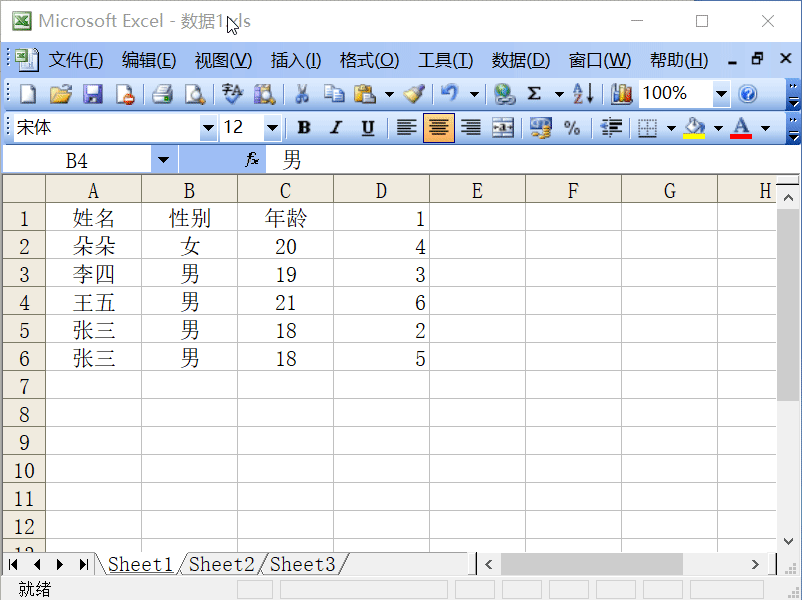Viewport: 802px width, 600px height.
Task: Select the Format Painter tool
Action: 414,94
